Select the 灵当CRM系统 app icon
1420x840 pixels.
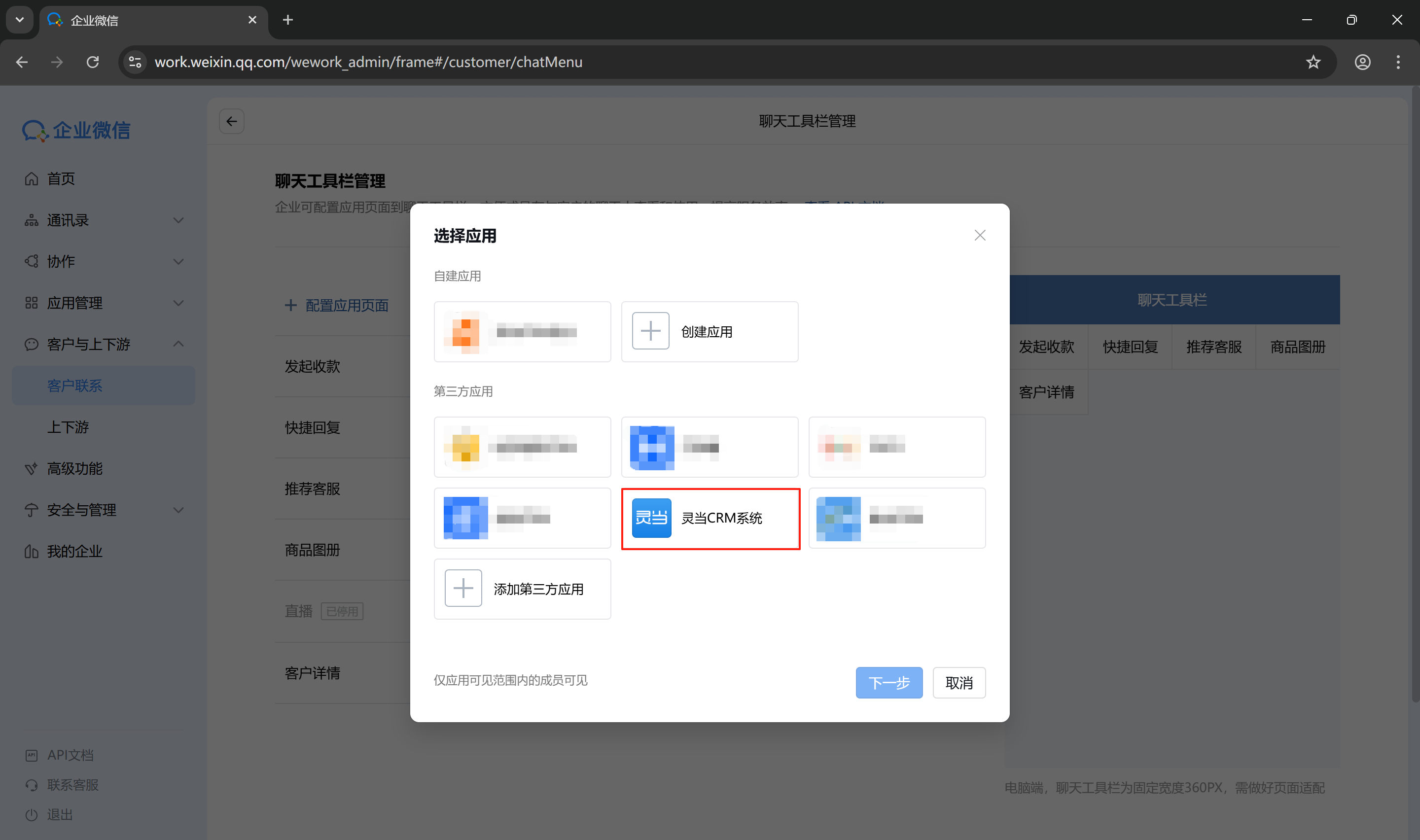[x=651, y=518]
